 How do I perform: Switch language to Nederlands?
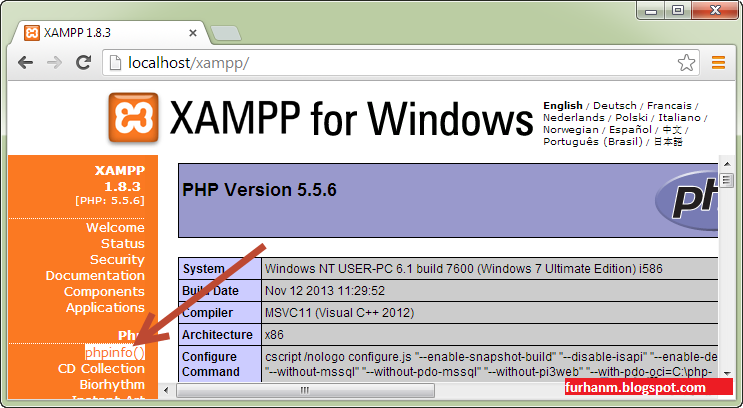[574, 117]
